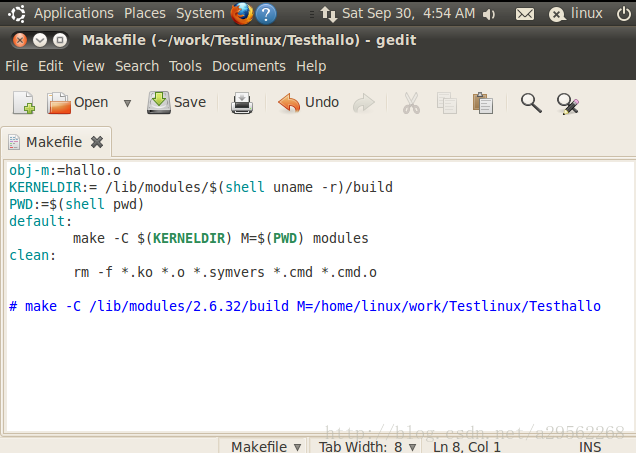Open the Help menu
636x453 pixels.
point(311,66)
